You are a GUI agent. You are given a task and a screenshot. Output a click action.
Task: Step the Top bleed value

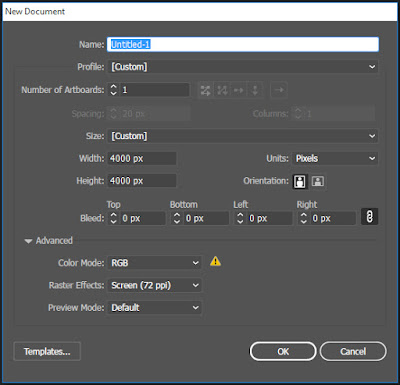click(113, 218)
